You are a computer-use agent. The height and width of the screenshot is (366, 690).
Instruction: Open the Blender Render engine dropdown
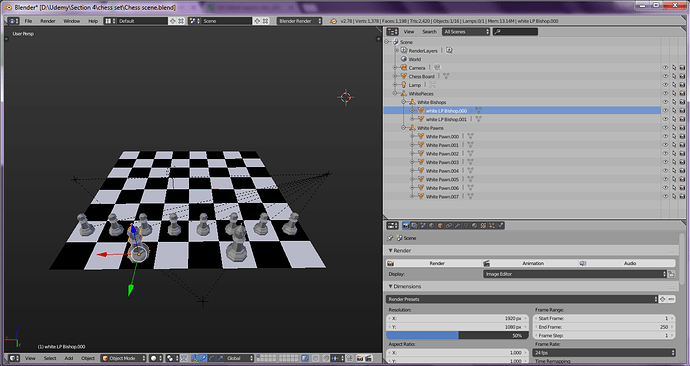(x=299, y=21)
